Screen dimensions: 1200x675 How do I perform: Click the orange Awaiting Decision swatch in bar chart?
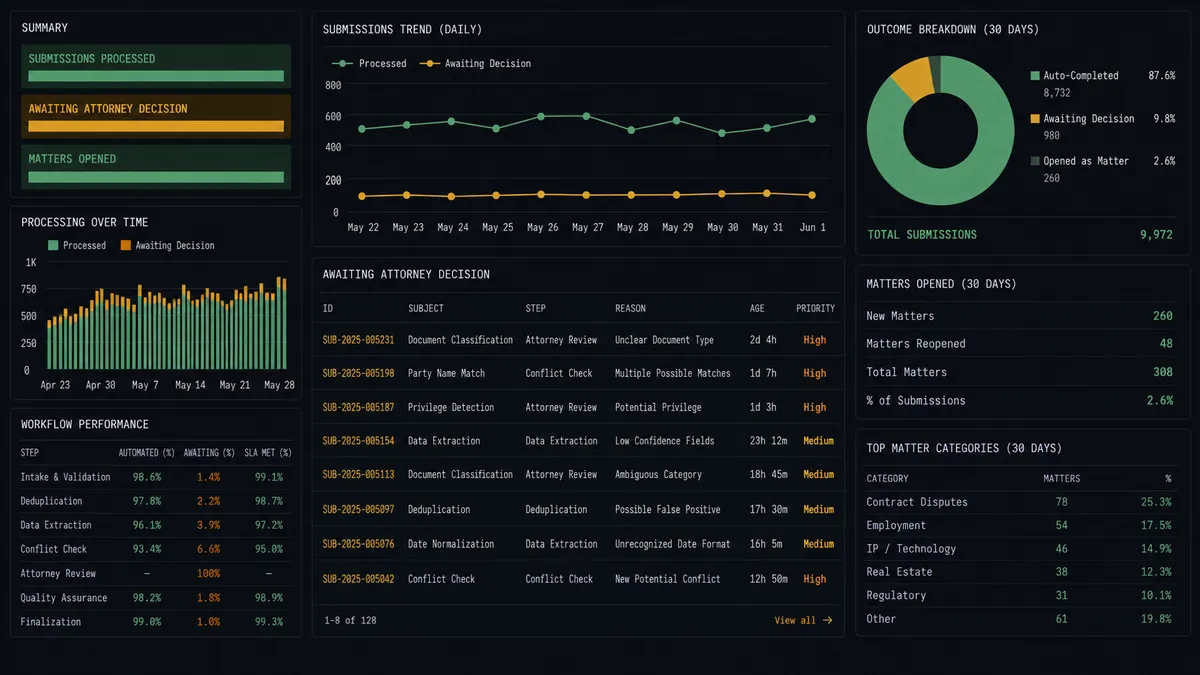pyautogui.click(x=126, y=245)
